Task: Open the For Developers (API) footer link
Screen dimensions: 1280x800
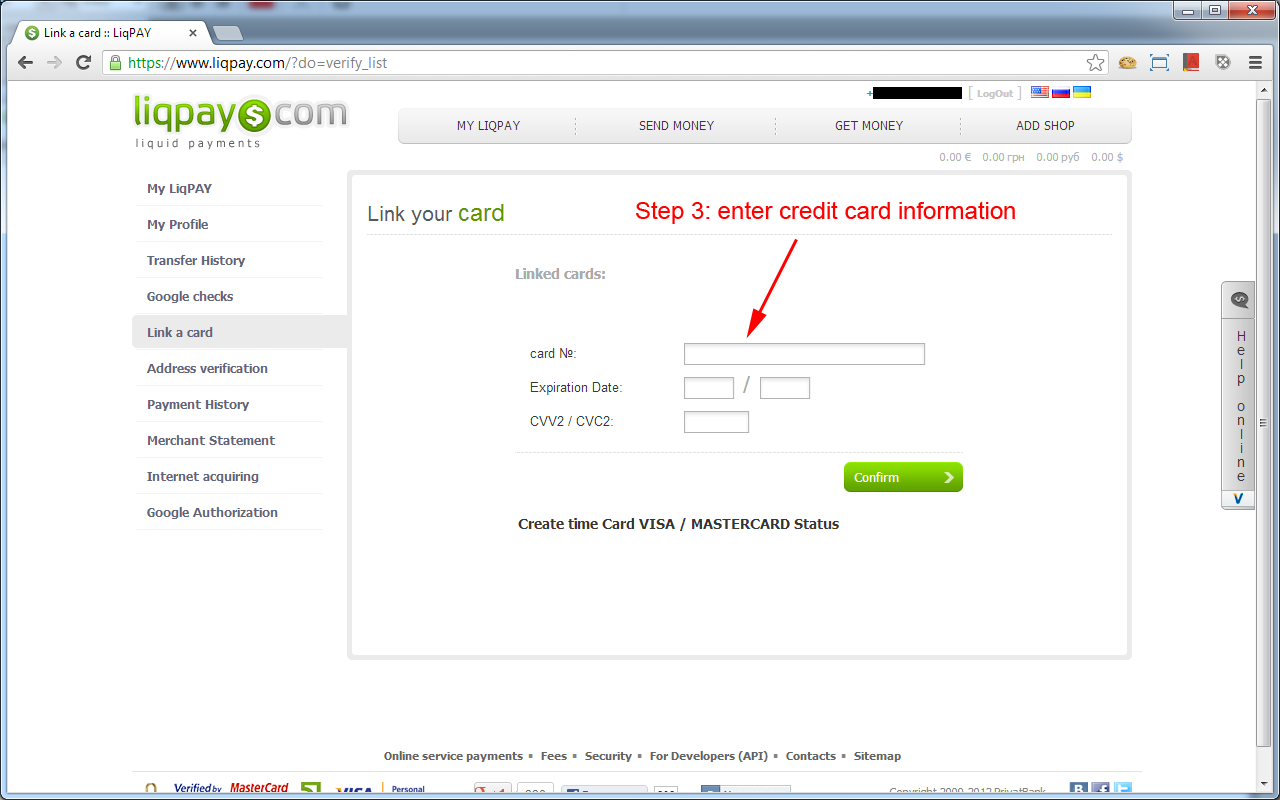Action: tap(709, 756)
